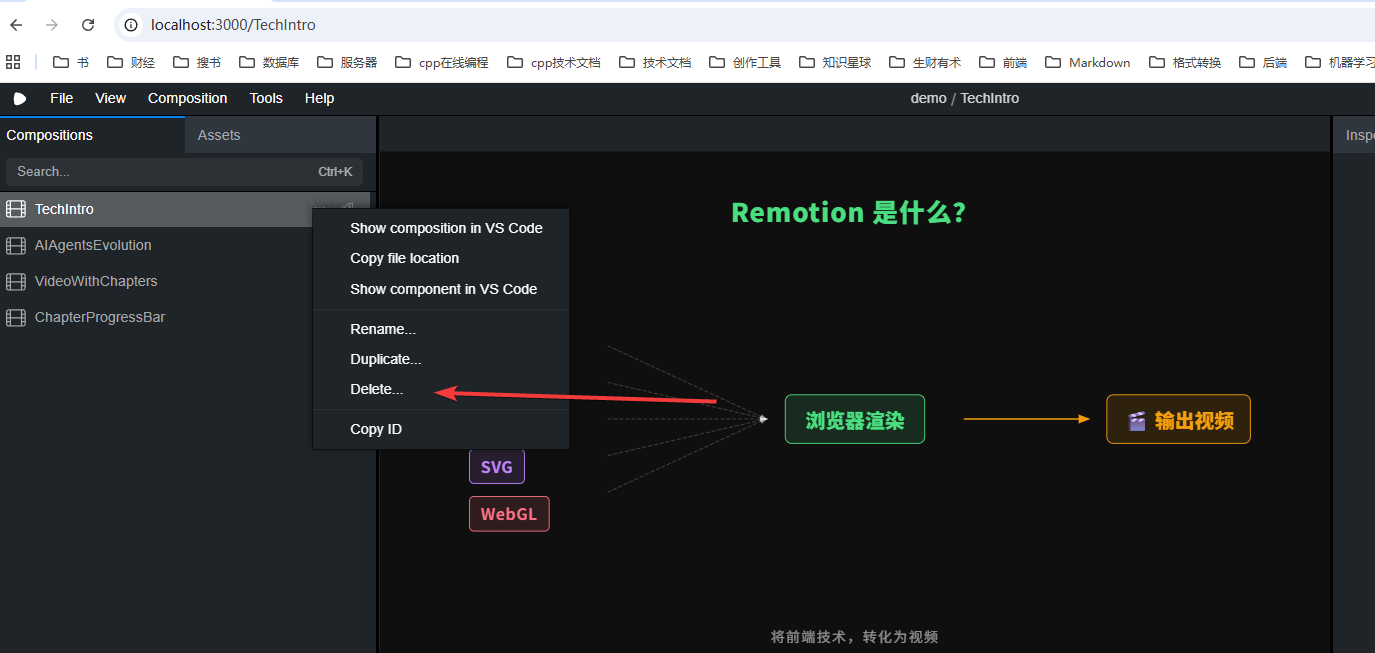Viewport: 1375px width, 653px height.
Task: Click the ChapterProgressBar film strip icon
Action: [x=16, y=317]
